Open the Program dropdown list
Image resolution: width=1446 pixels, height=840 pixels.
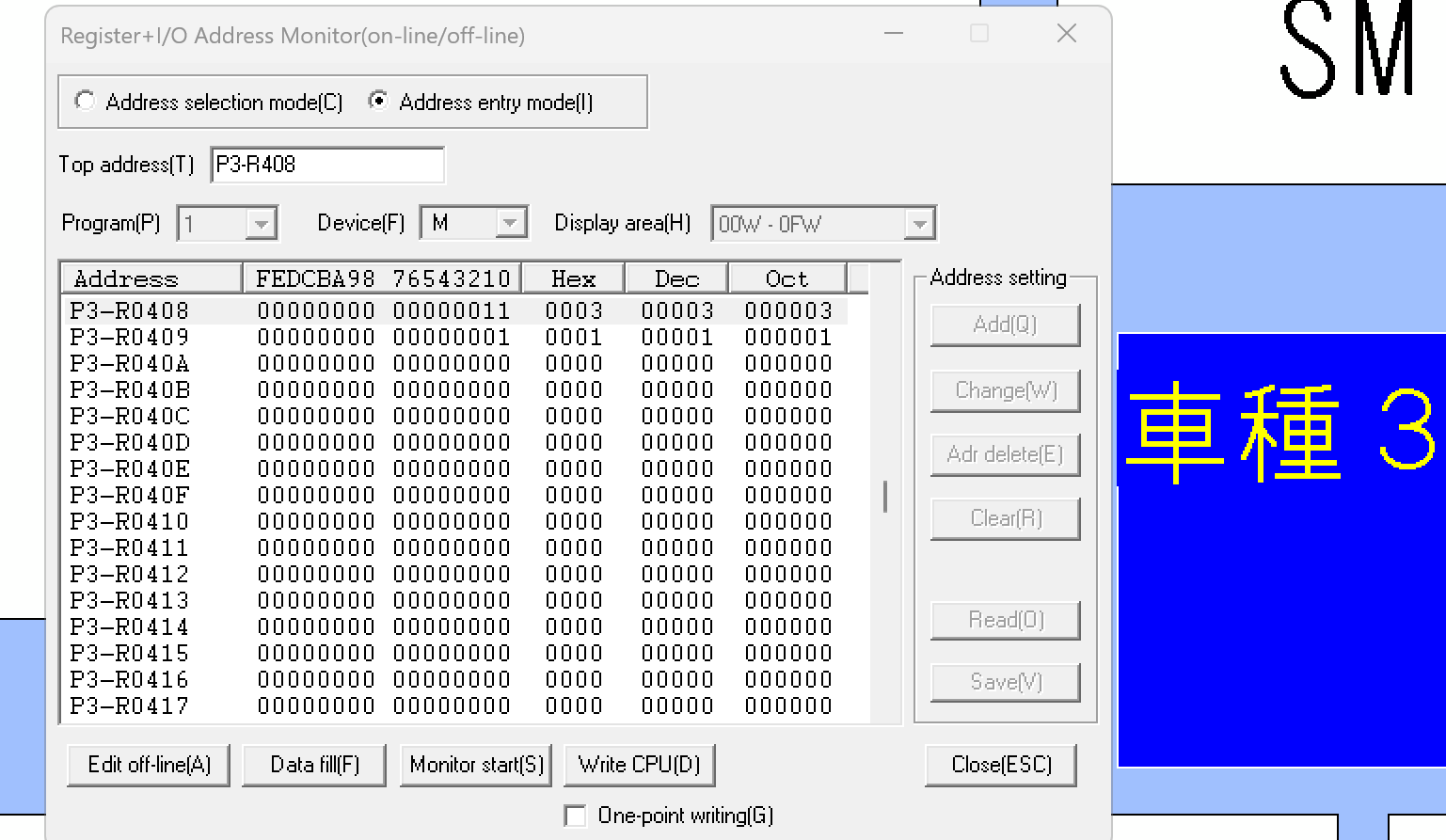261,224
